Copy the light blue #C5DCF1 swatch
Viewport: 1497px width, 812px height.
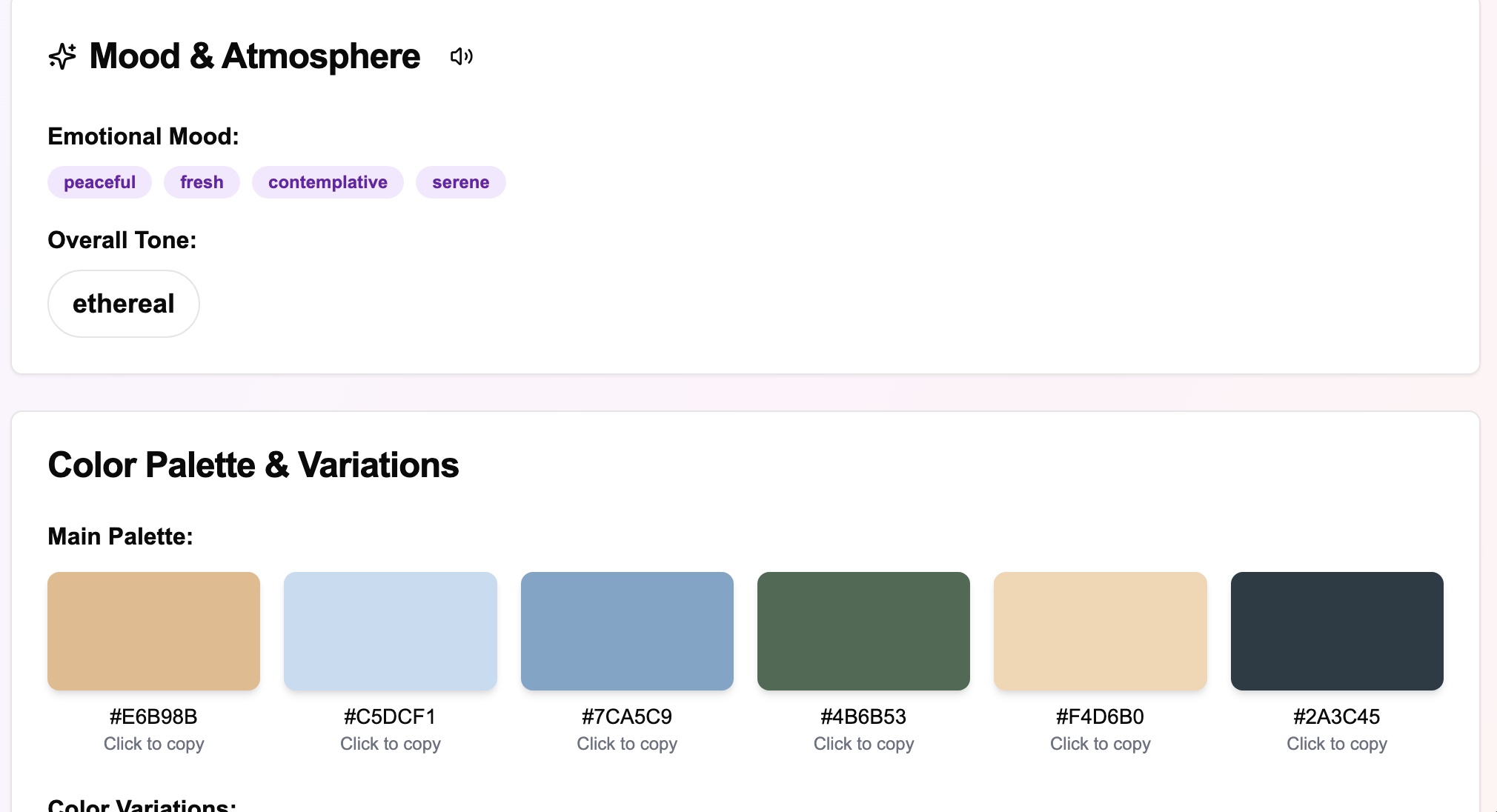(390, 630)
